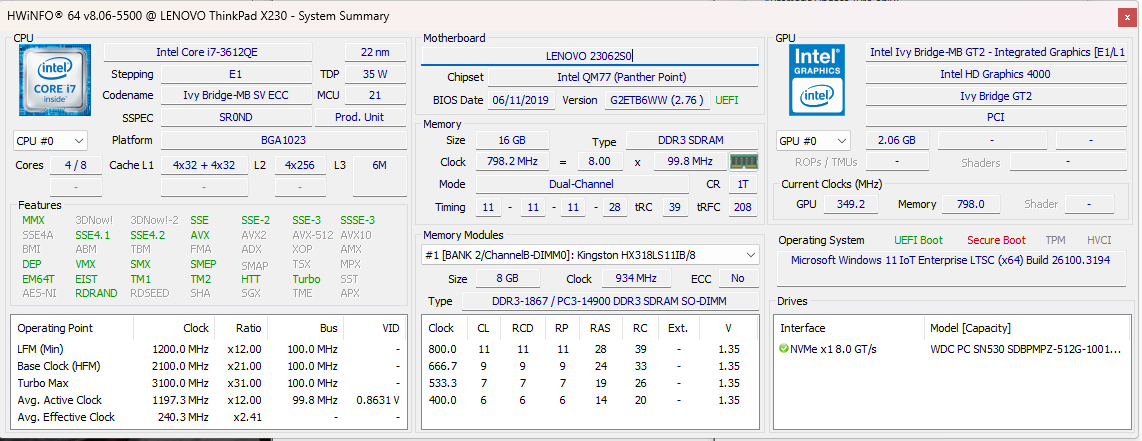Click the green UEFI Boot indicator

pyautogui.click(x=918, y=240)
